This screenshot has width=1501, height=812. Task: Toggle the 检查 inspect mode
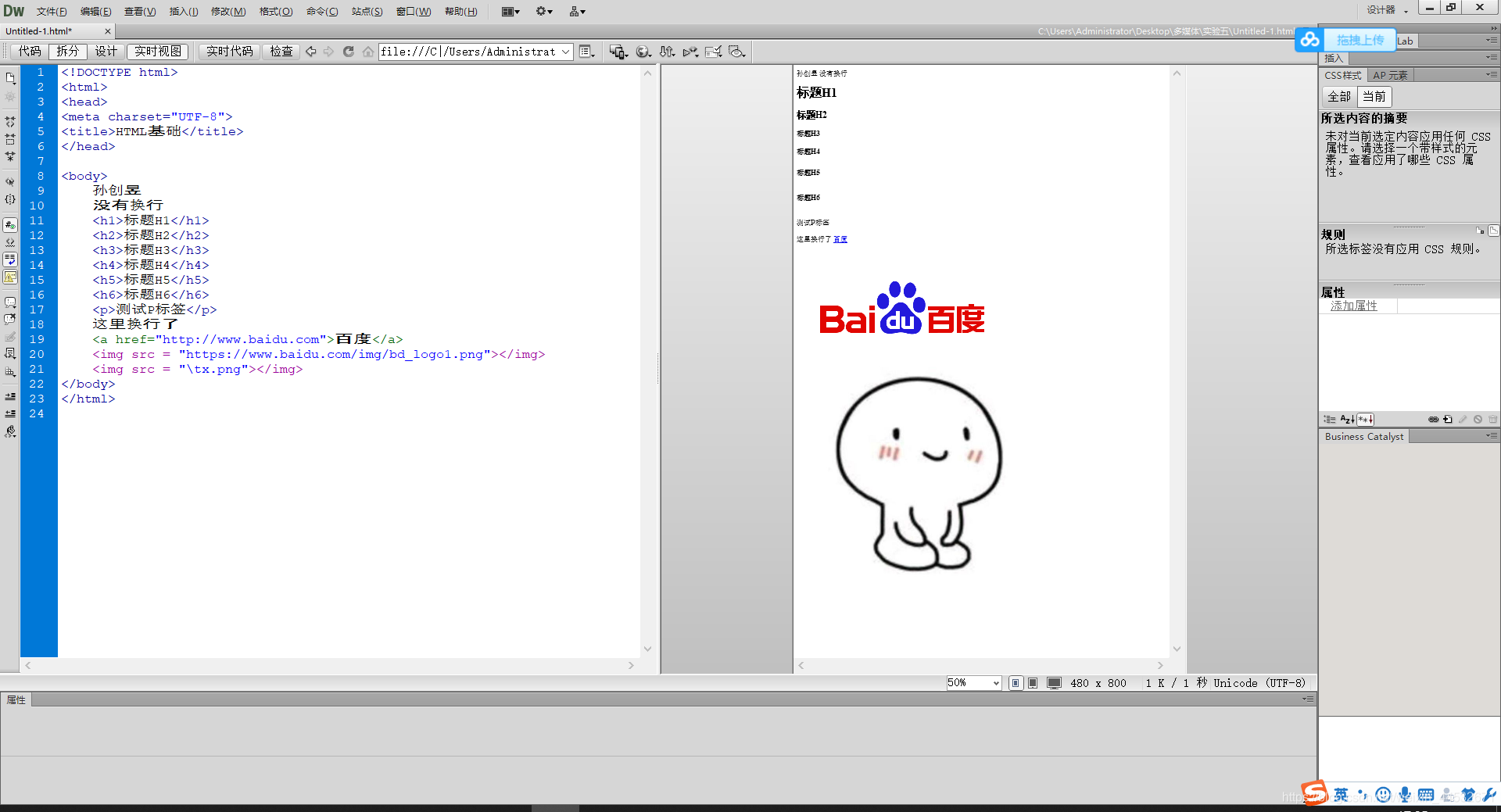(x=281, y=52)
